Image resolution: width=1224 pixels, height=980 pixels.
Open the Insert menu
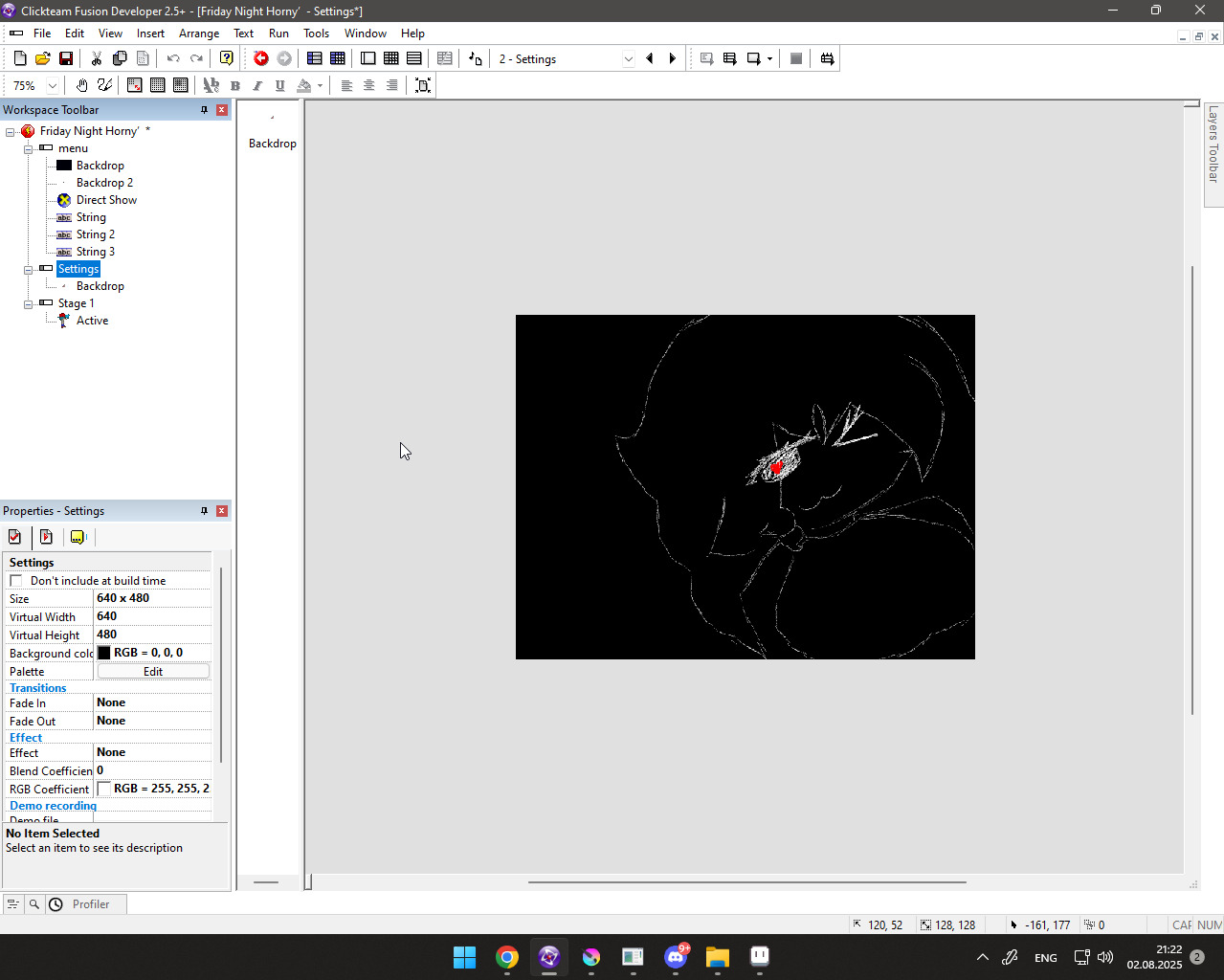[150, 33]
